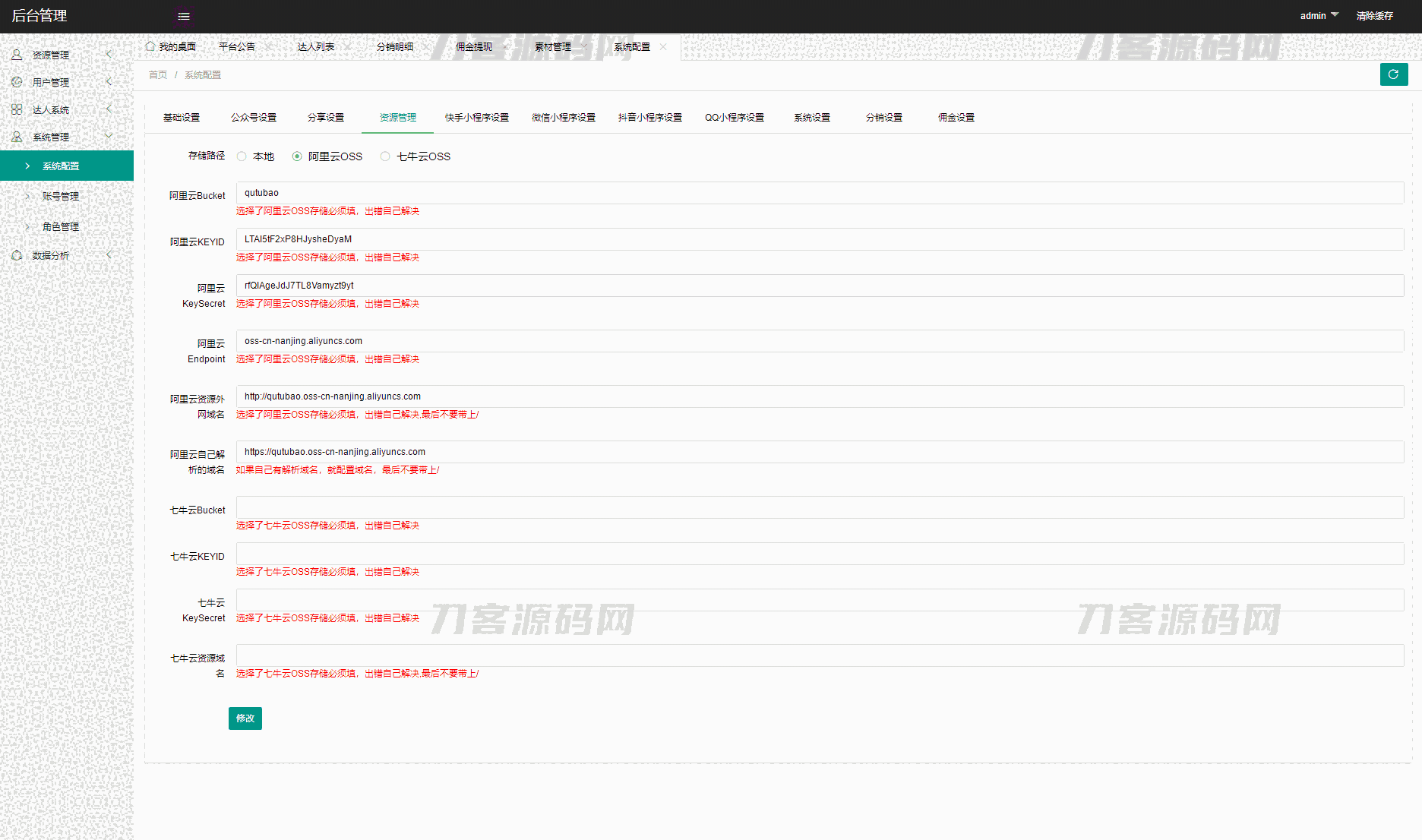This screenshot has width=1422, height=840.
Task: Click the green refresh icon button
Action: coord(1394,74)
